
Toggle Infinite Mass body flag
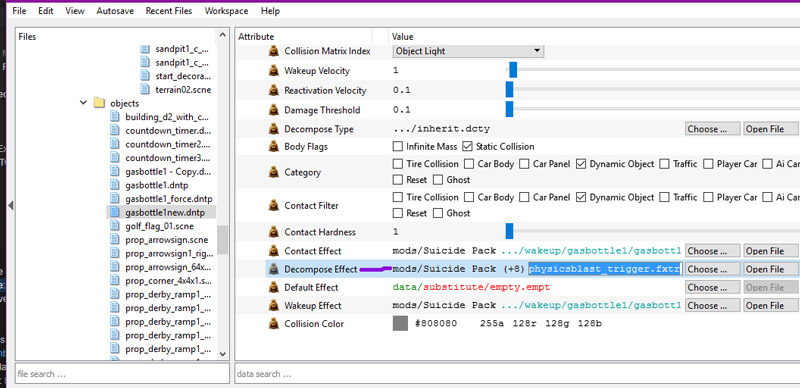pyautogui.click(x=397, y=147)
